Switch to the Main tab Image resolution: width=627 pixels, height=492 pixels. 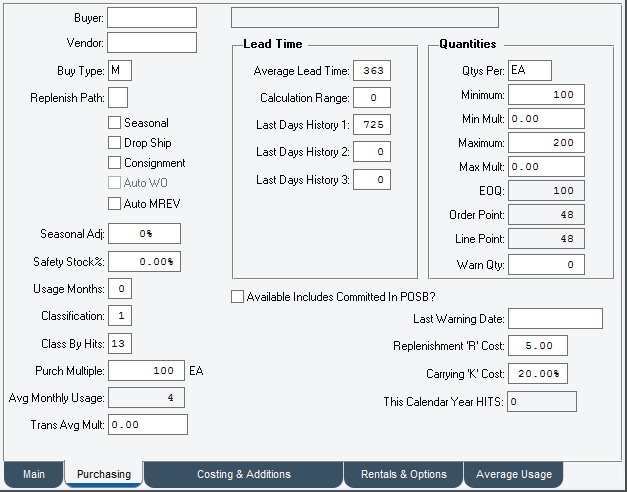pos(32,474)
